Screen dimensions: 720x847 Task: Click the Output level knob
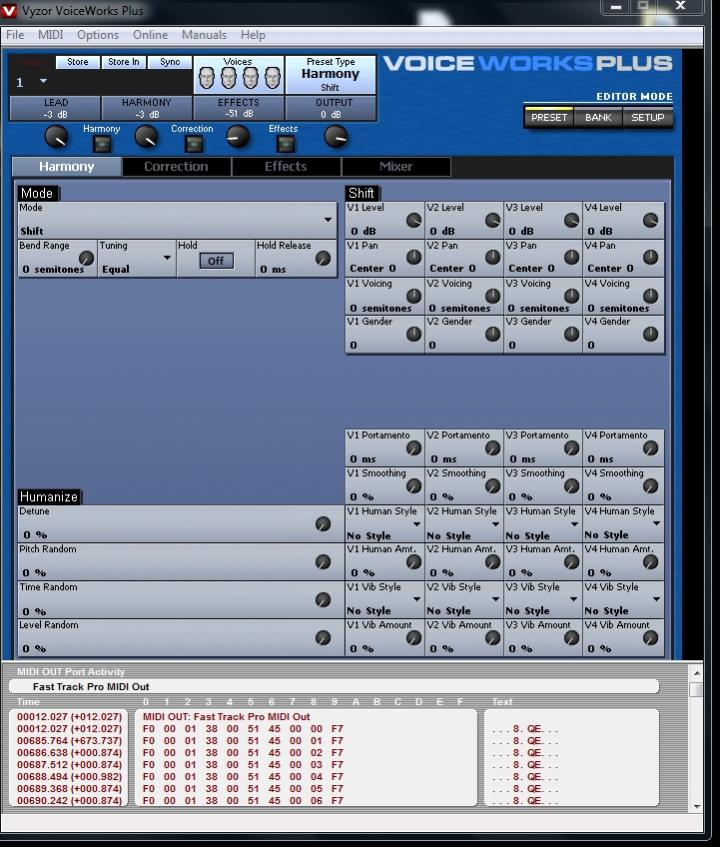[336, 137]
